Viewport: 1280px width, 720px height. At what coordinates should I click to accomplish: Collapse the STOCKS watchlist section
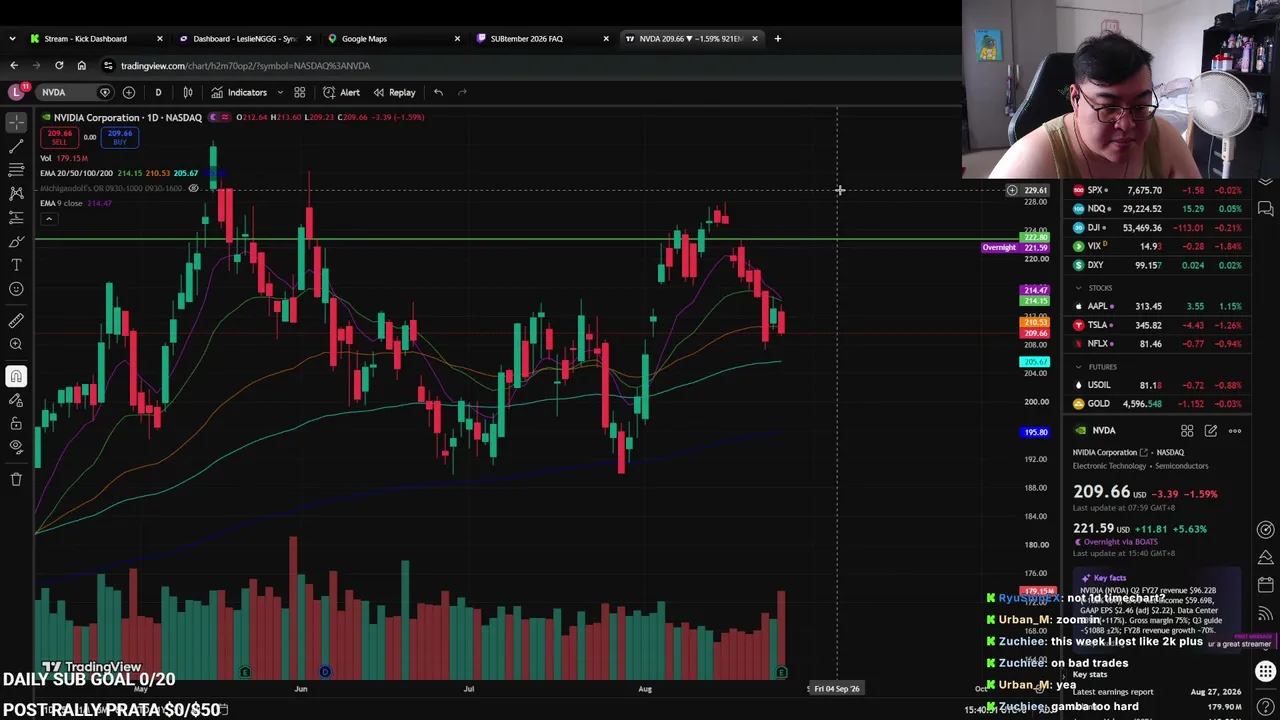click(1078, 288)
